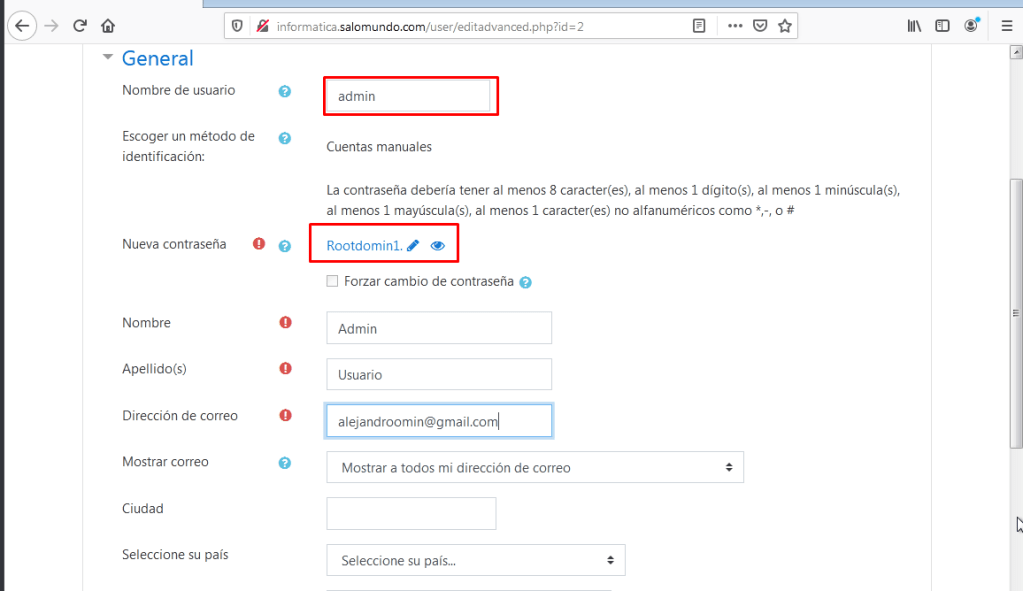Click the Apellido(s) field containing Usuario

click(x=439, y=374)
